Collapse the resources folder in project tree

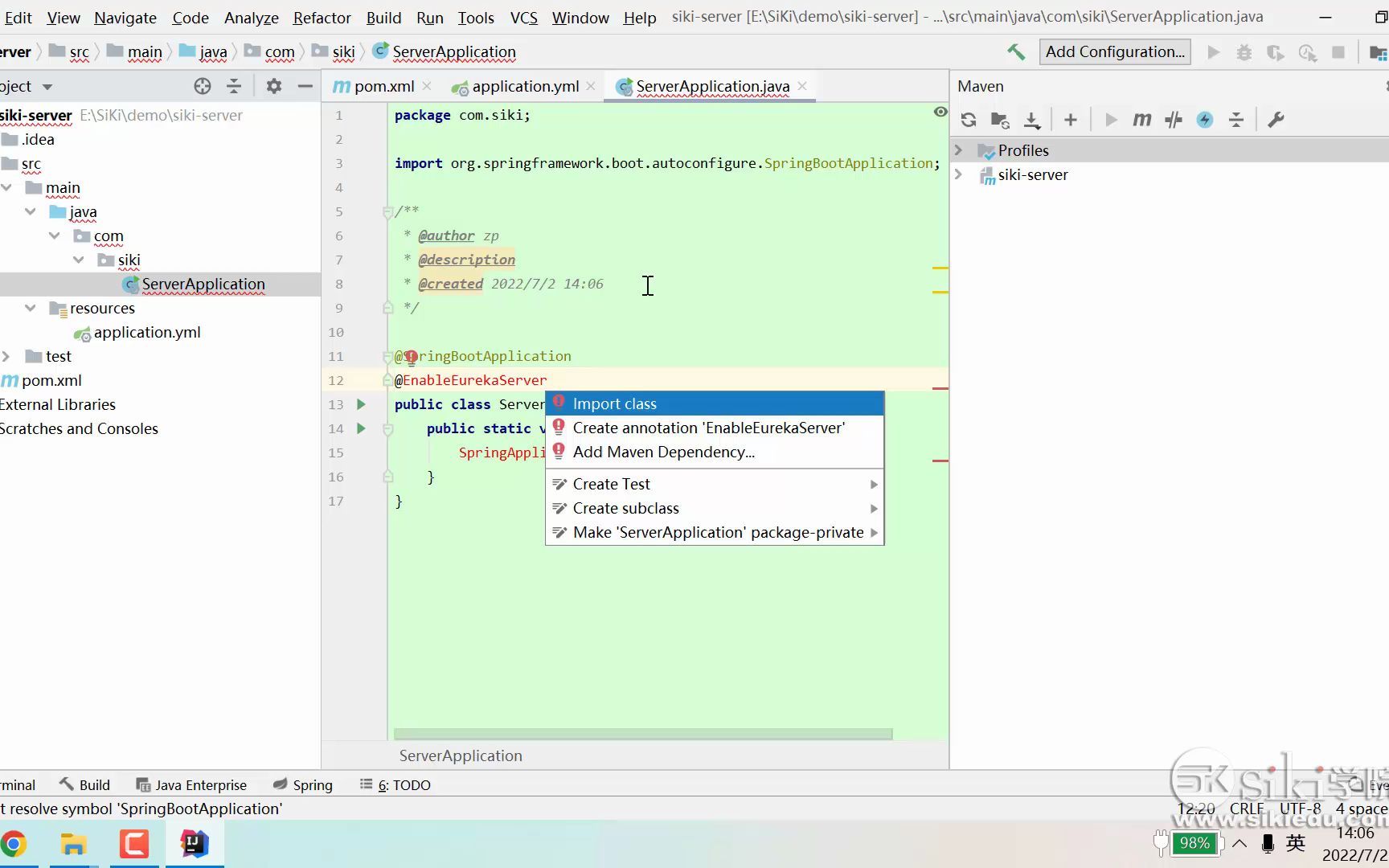click(x=31, y=308)
